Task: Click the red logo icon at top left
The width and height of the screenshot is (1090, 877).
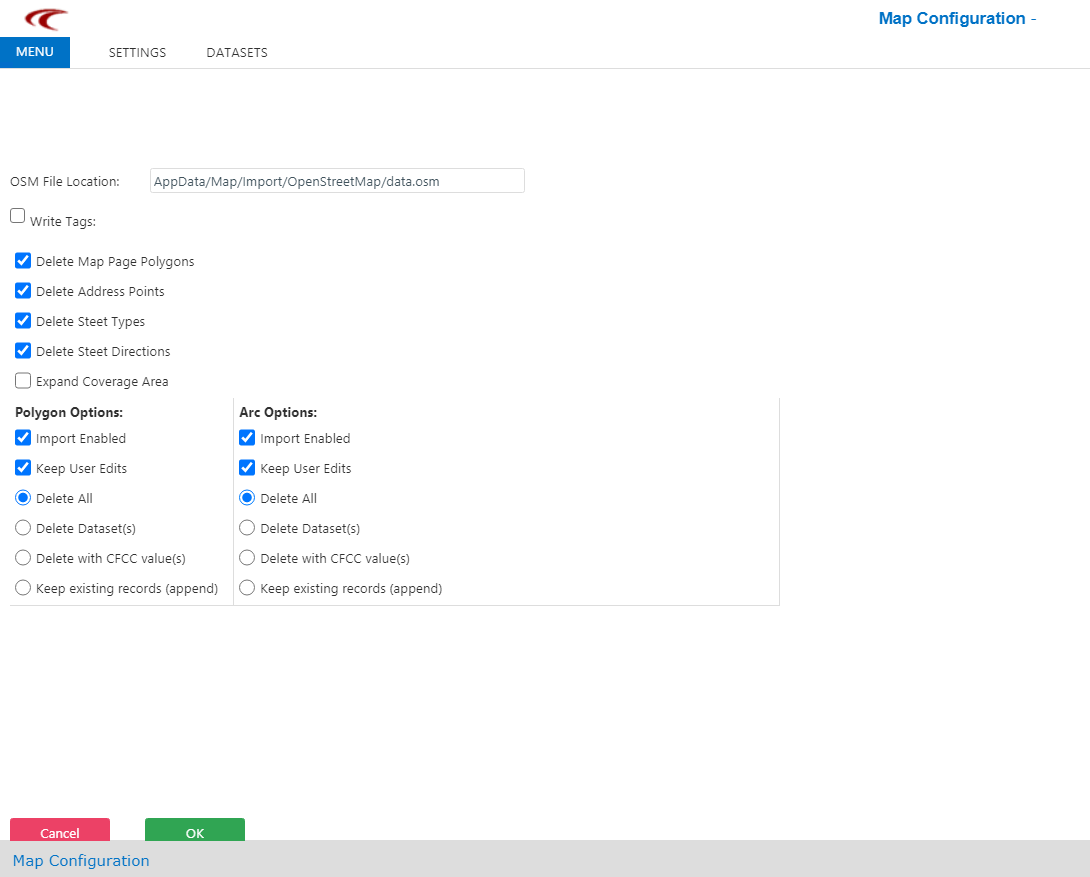Action: pyautogui.click(x=46, y=19)
